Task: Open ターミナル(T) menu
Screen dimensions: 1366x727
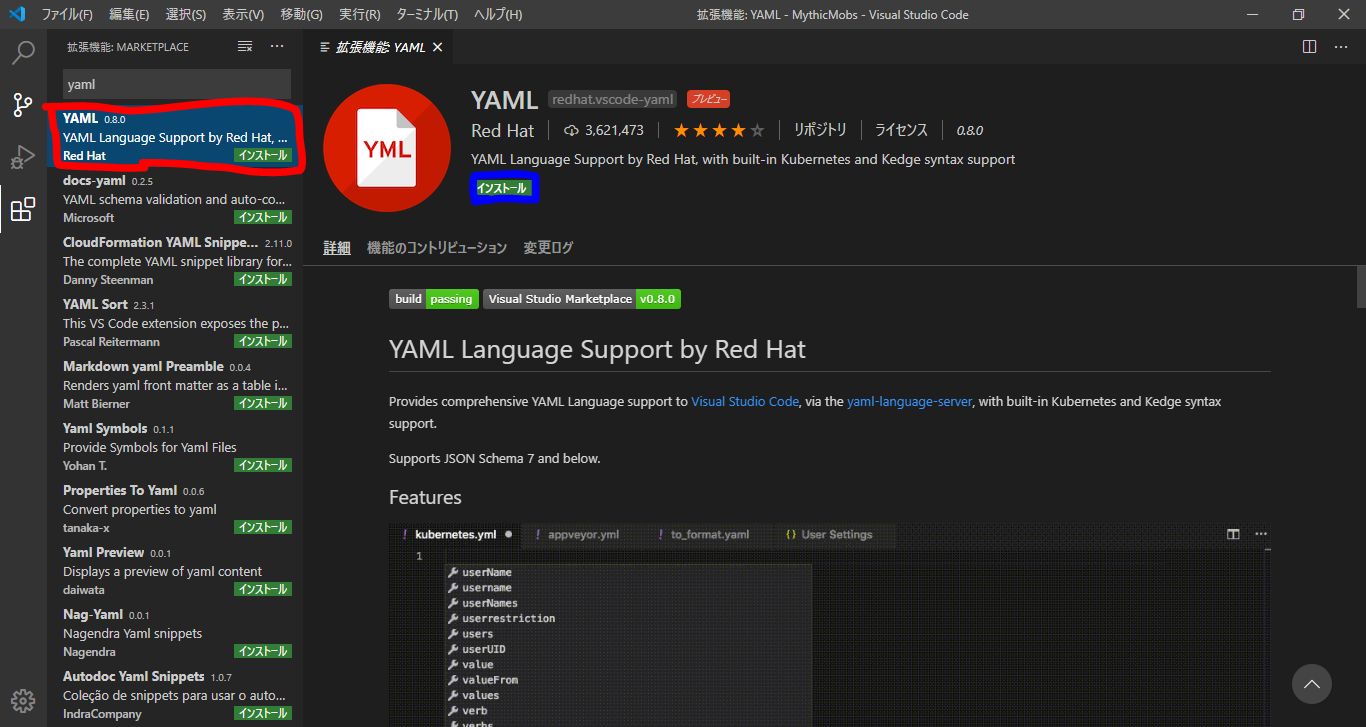Action: [427, 15]
